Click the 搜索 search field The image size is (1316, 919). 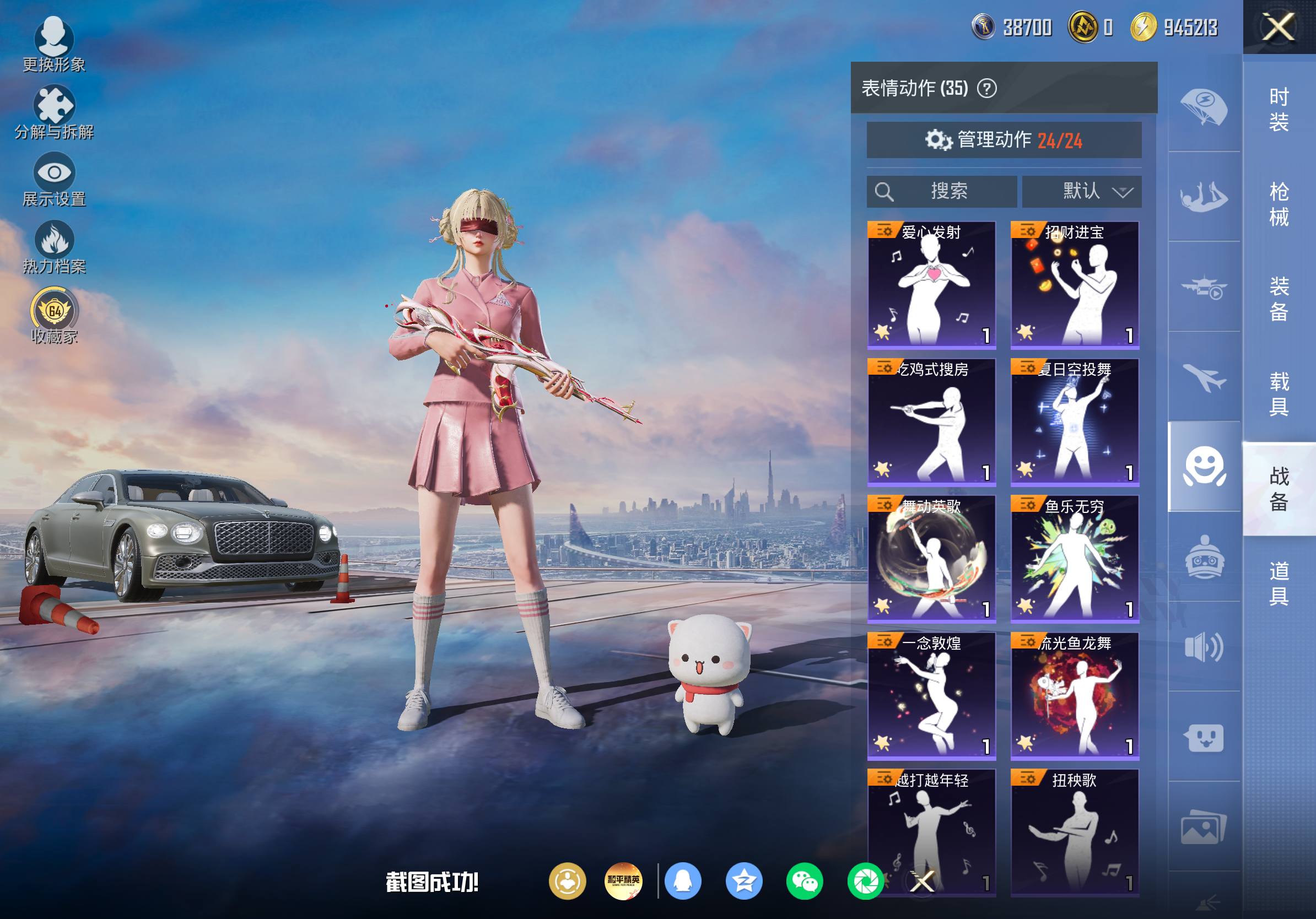942,191
